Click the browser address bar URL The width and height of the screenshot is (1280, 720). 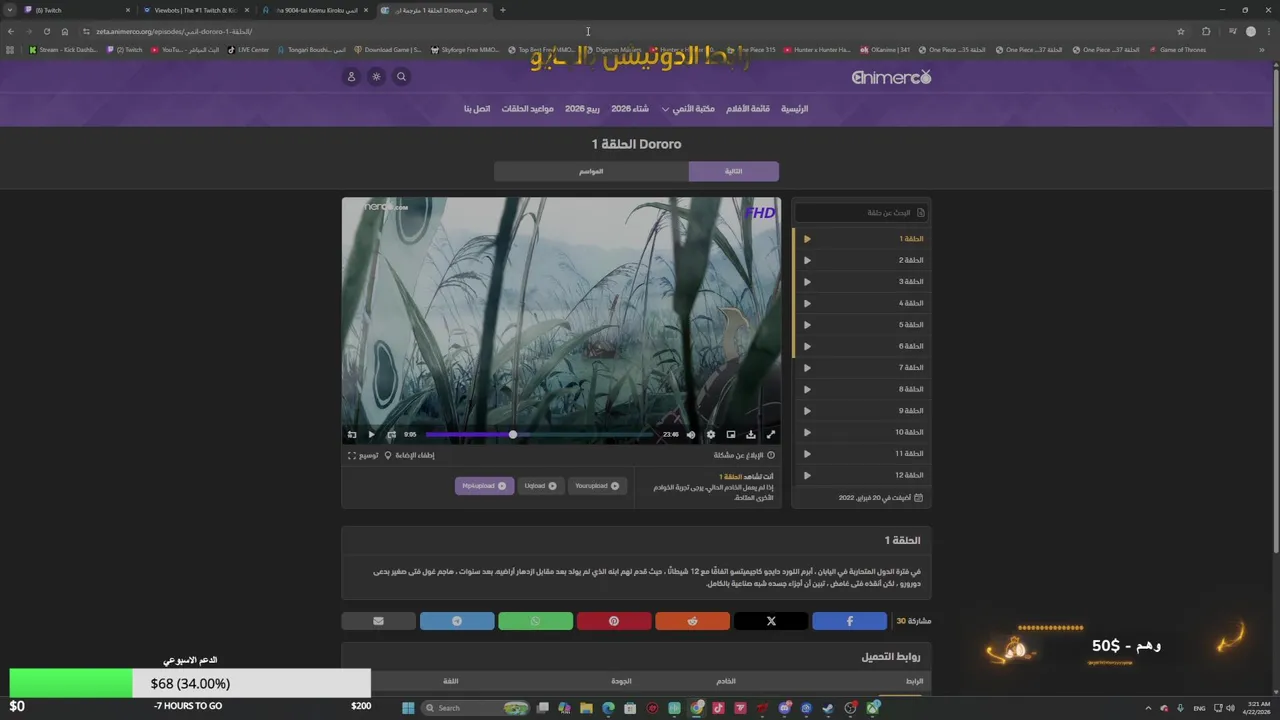coord(174,31)
